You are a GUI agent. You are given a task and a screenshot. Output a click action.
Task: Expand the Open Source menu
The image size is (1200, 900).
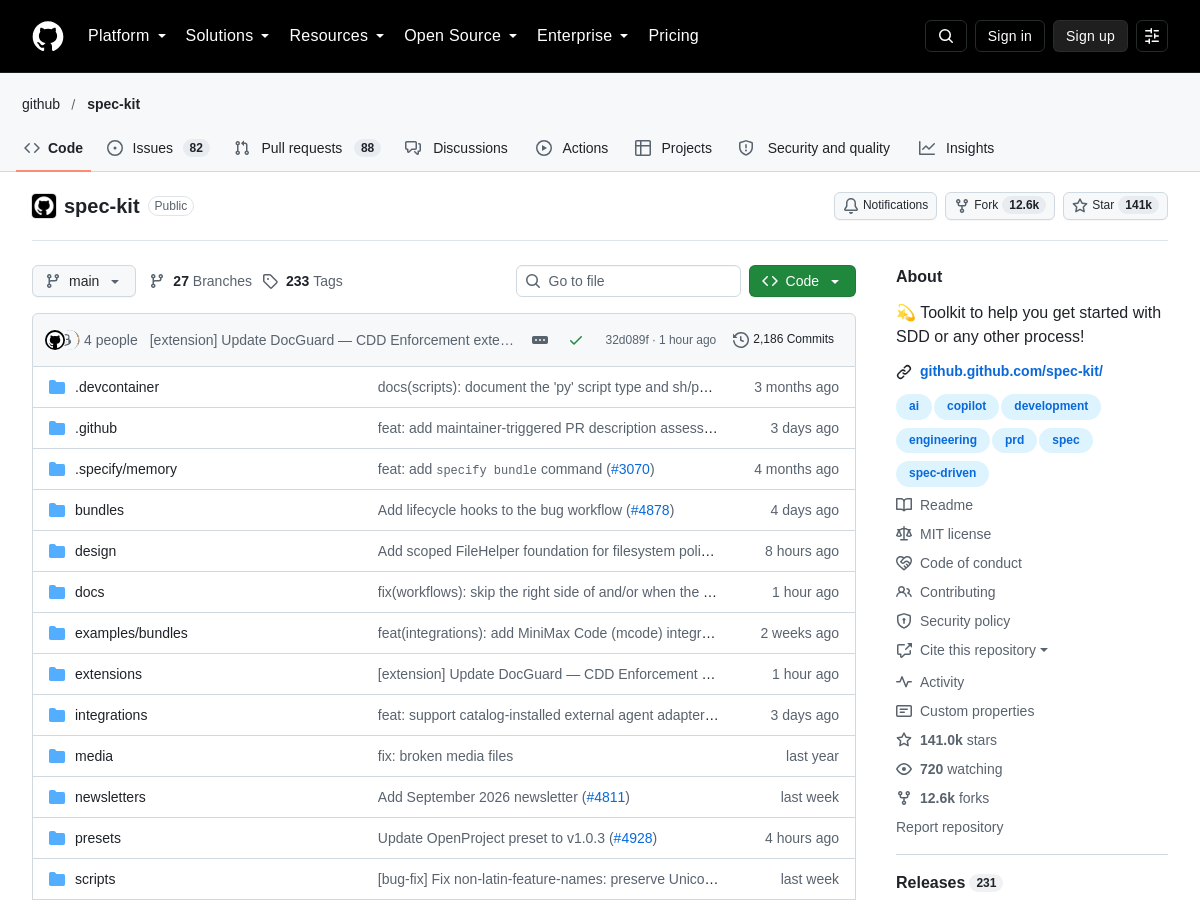(461, 36)
